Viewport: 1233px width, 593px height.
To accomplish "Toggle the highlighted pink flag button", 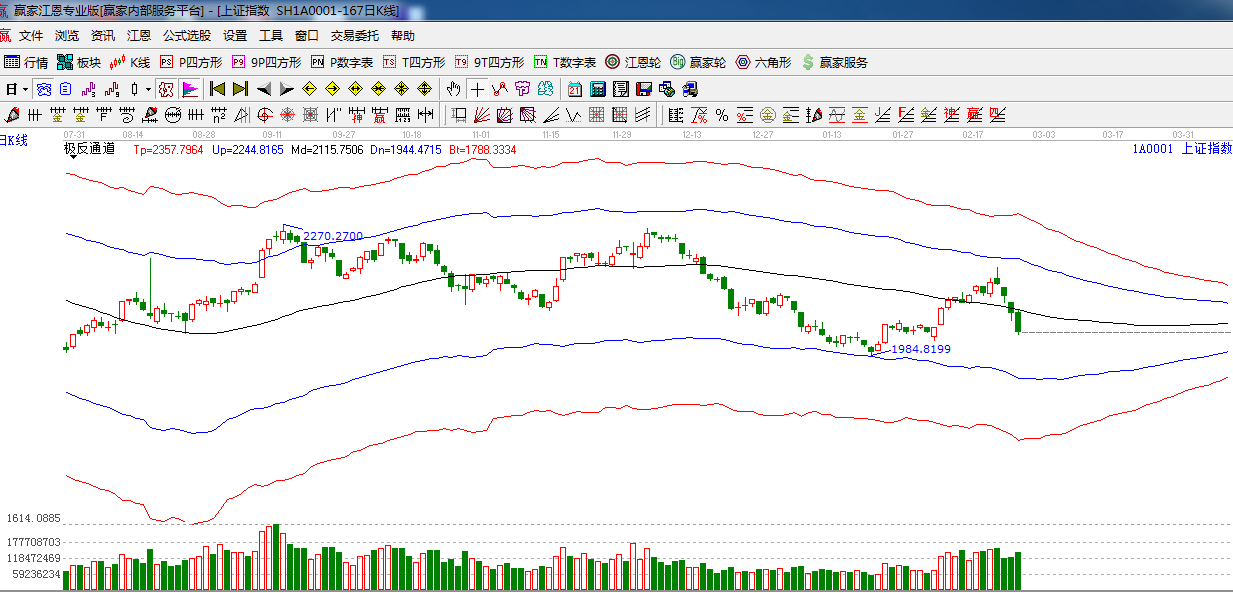I will coord(190,89).
